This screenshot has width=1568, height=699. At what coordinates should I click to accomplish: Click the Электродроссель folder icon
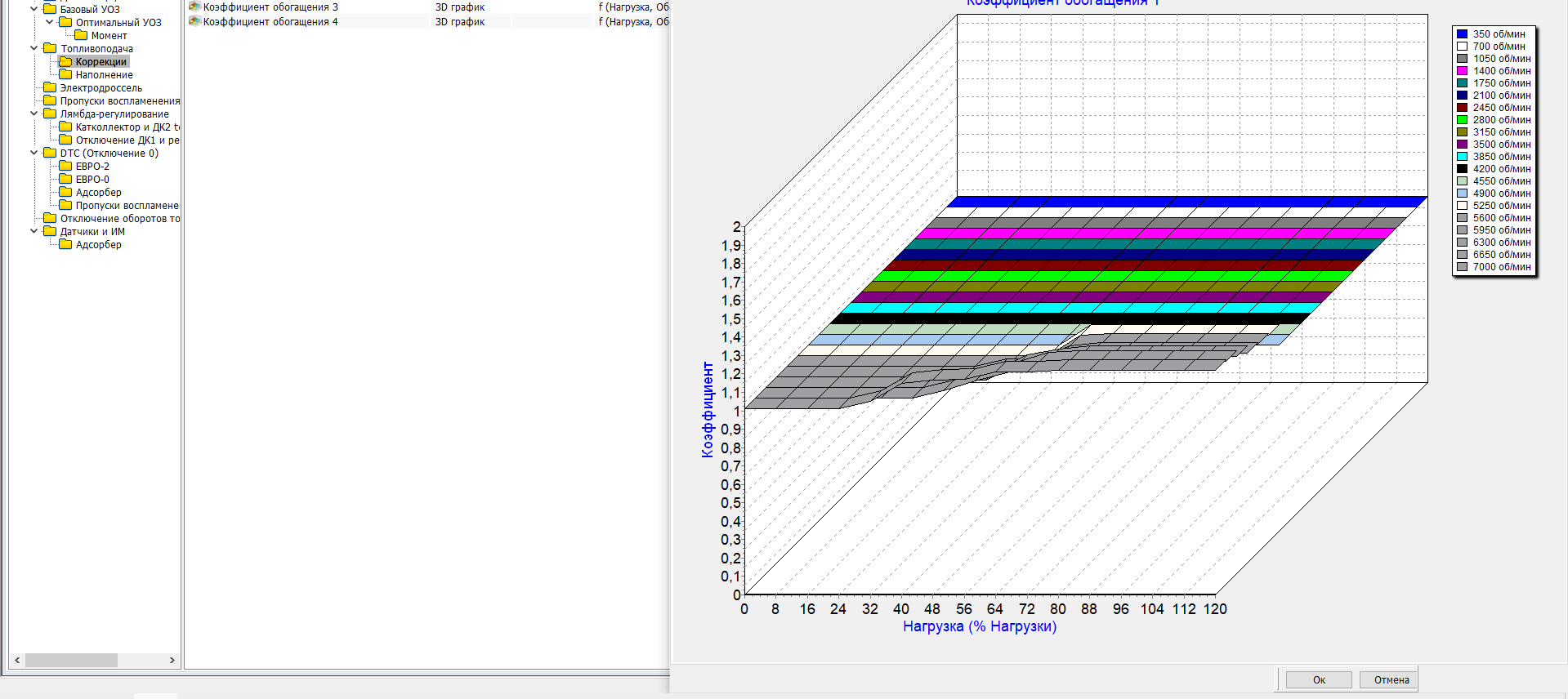click(x=50, y=87)
